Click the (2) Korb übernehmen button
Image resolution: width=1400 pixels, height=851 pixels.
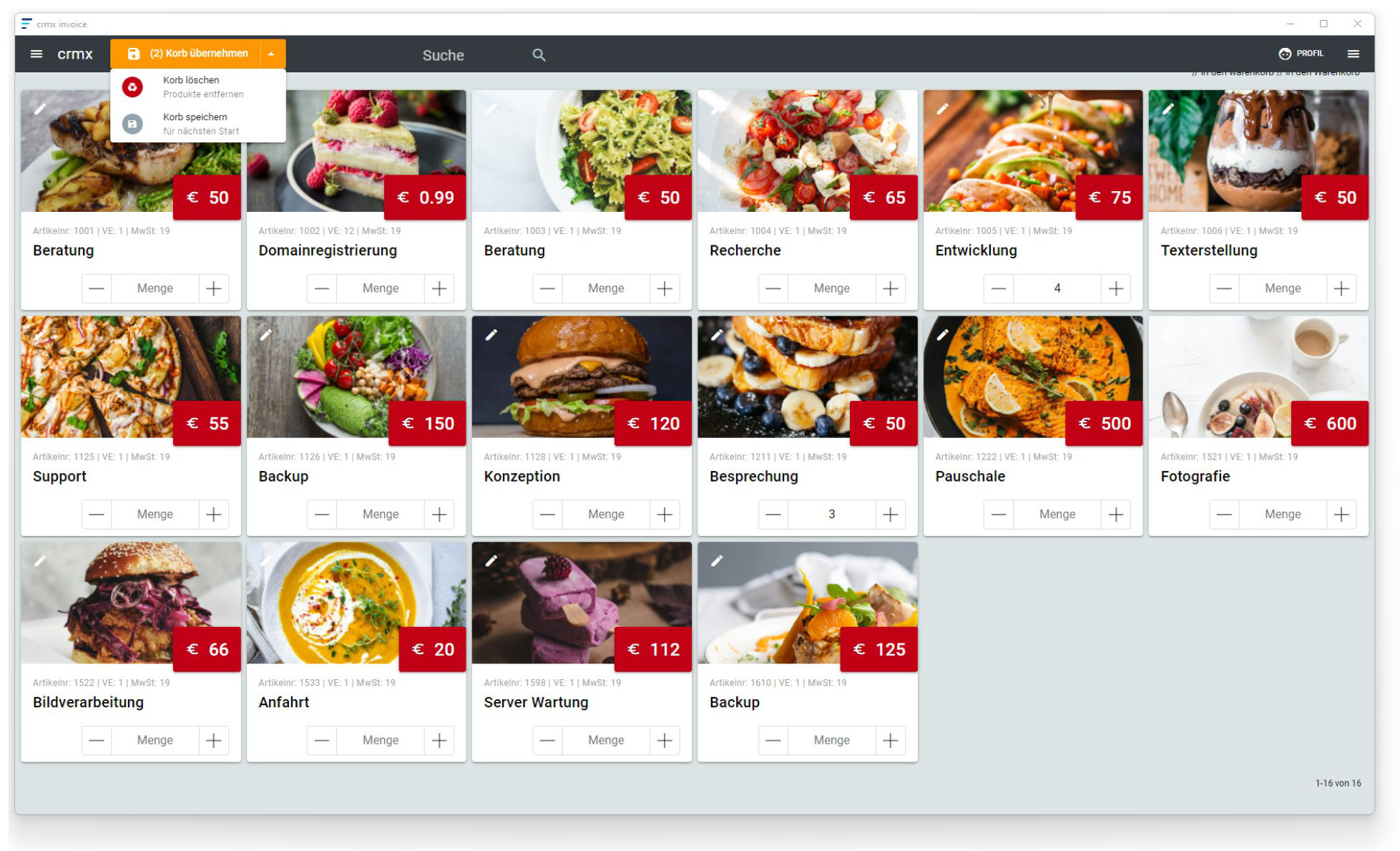(186, 54)
